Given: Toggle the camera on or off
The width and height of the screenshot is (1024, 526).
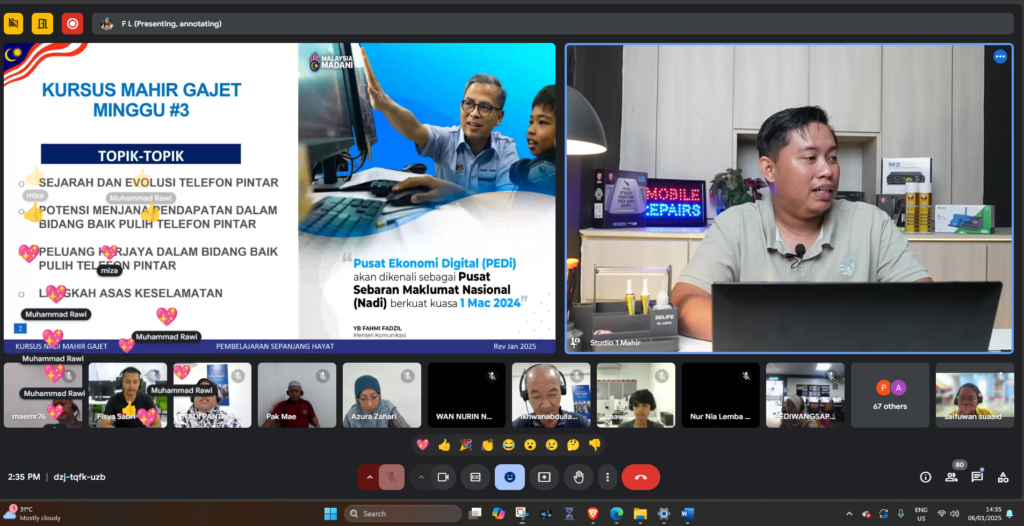Looking at the screenshot, I should (x=443, y=477).
